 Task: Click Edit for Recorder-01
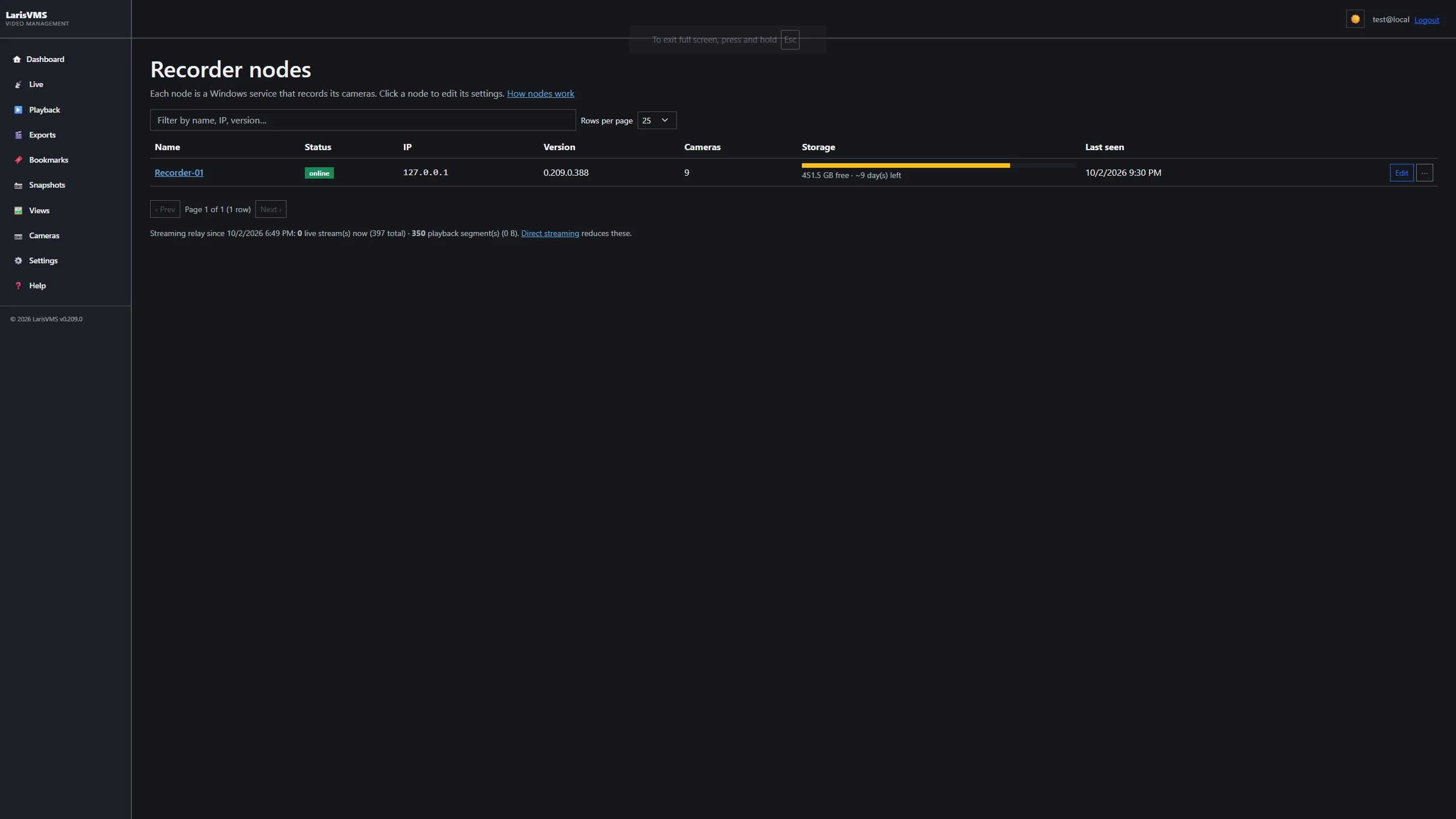coord(1401,173)
